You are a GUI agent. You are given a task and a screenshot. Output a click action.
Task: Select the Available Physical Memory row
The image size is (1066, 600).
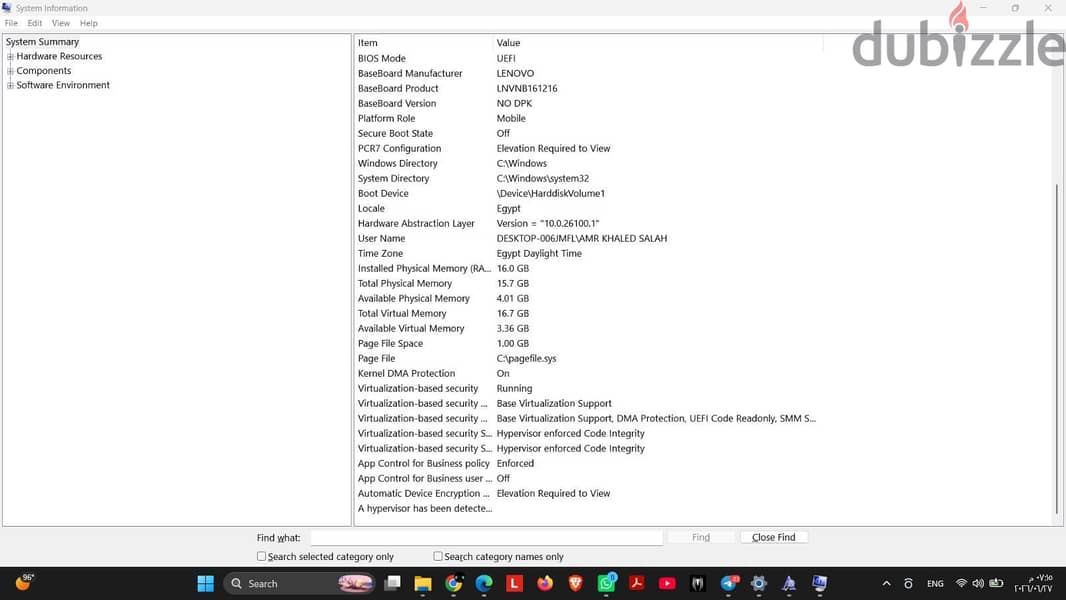tap(588, 298)
